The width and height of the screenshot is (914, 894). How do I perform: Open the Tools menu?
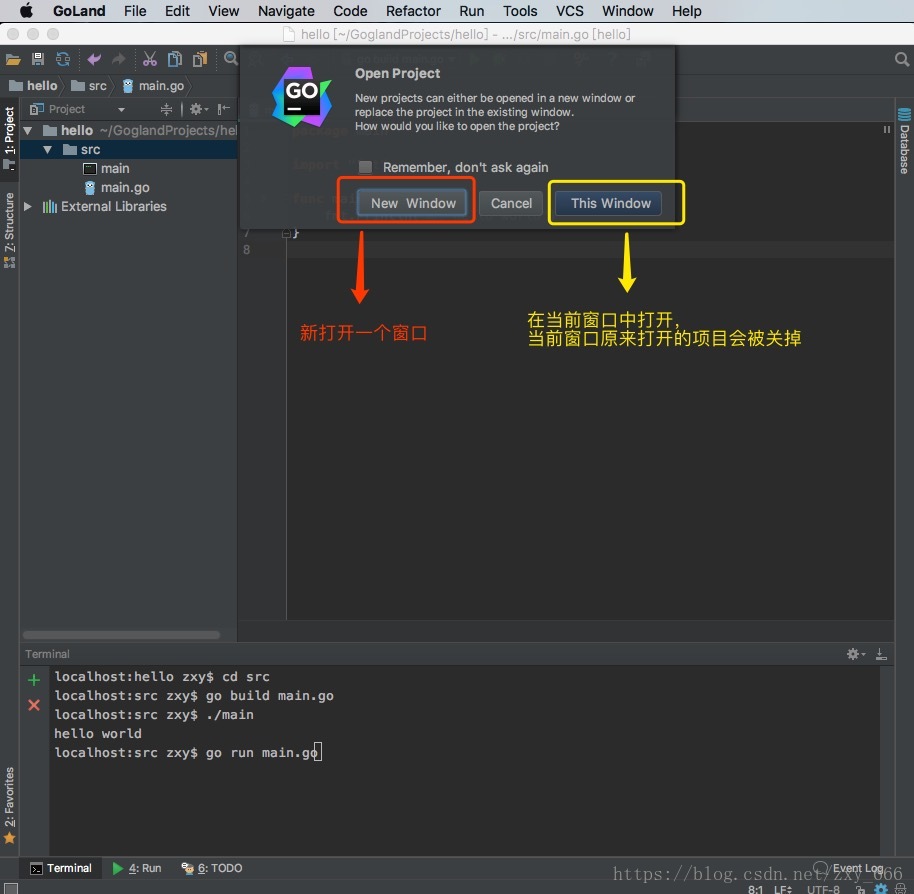tap(520, 11)
